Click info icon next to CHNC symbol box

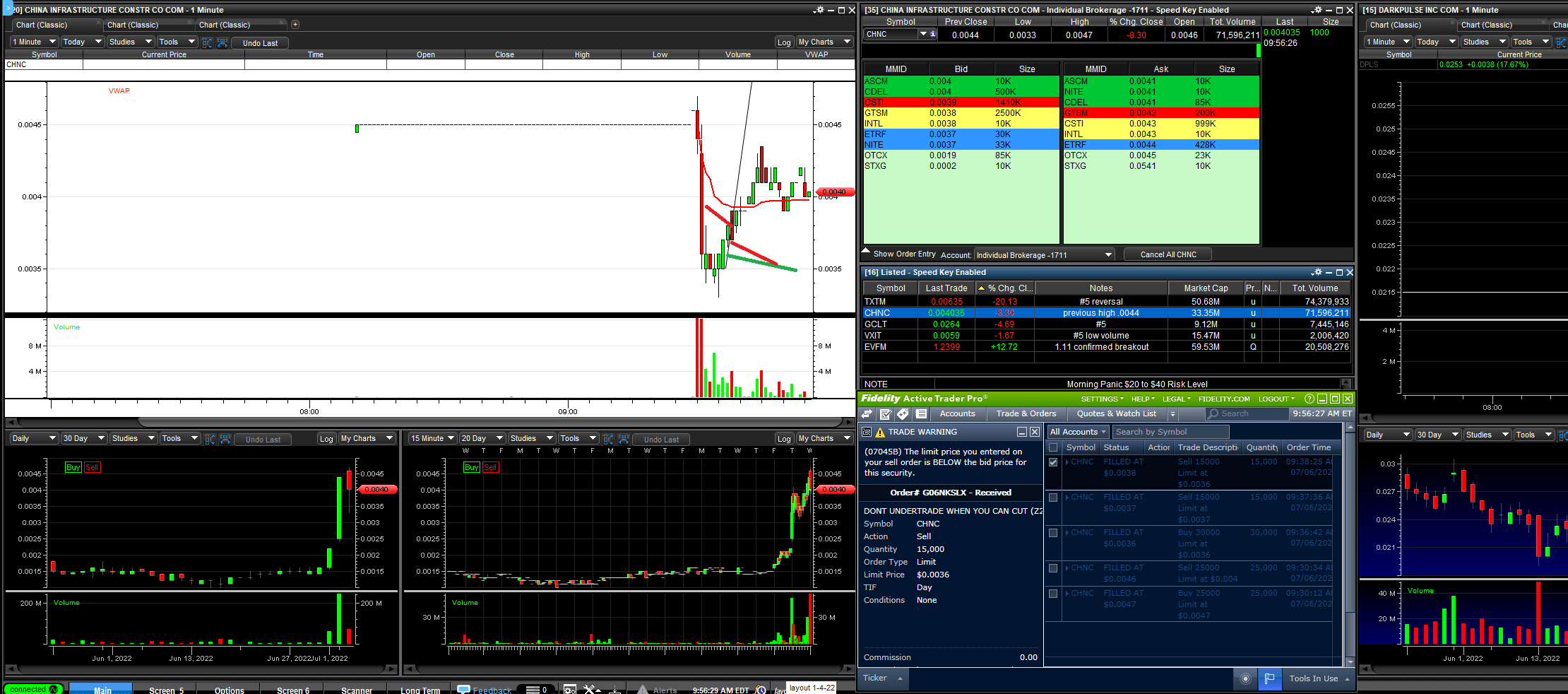[x=932, y=34]
